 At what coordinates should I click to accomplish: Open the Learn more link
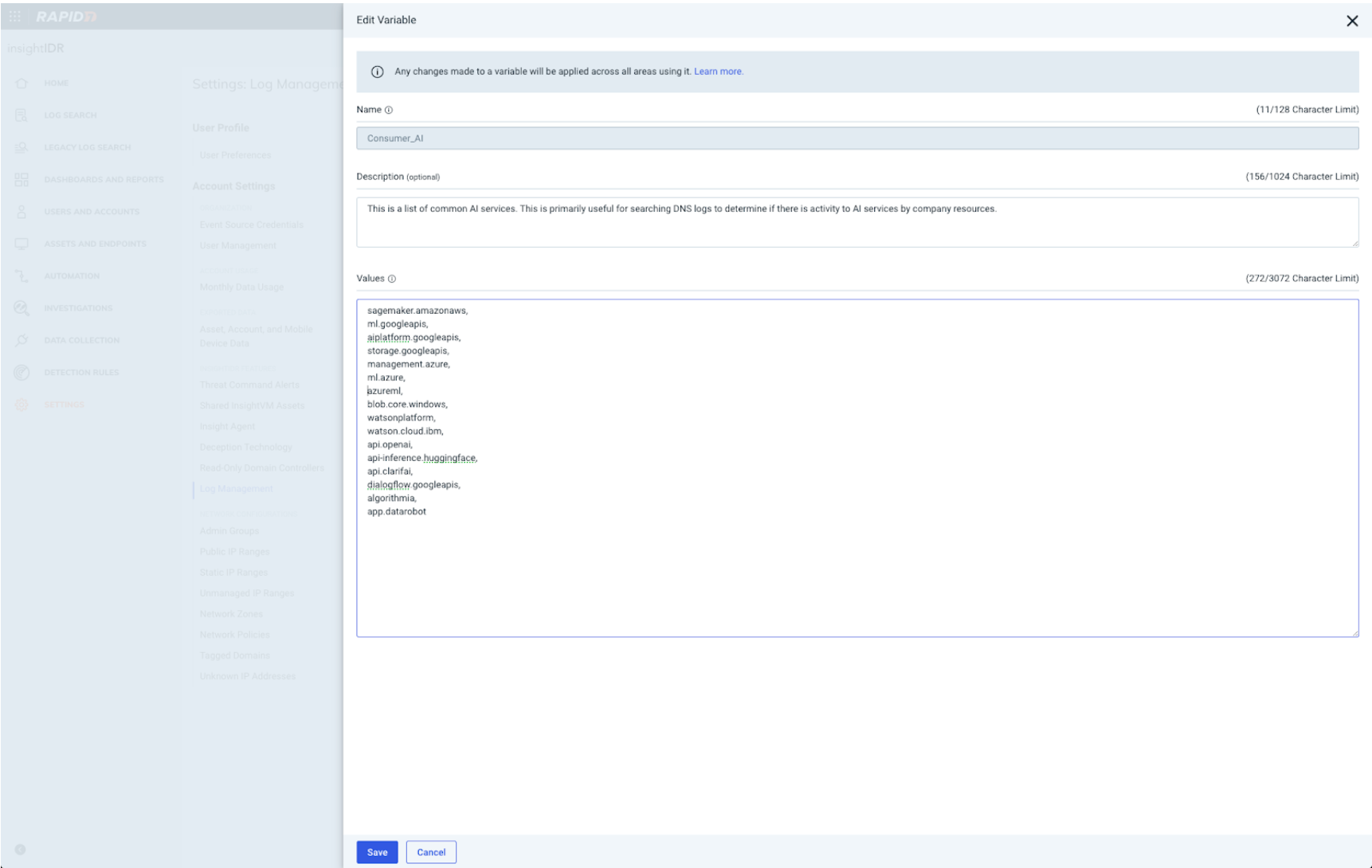(718, 72)
